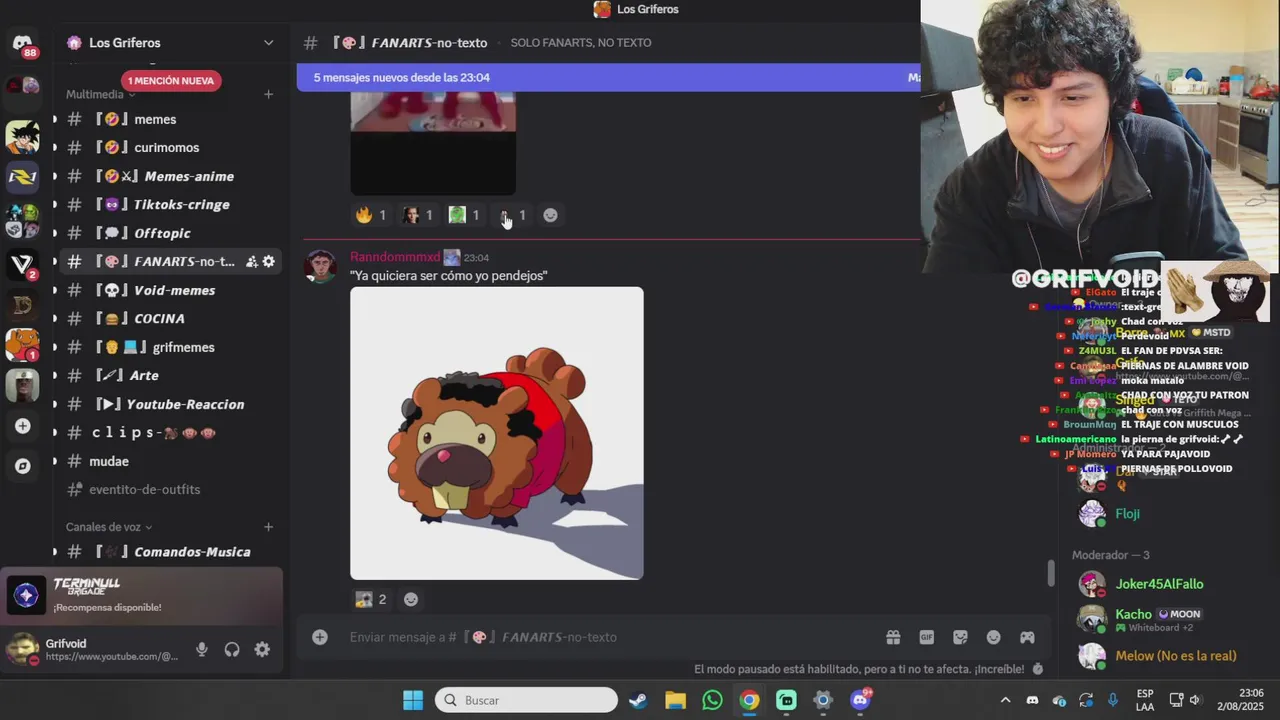Create channel in Multimedia category

tap(268, 94)
